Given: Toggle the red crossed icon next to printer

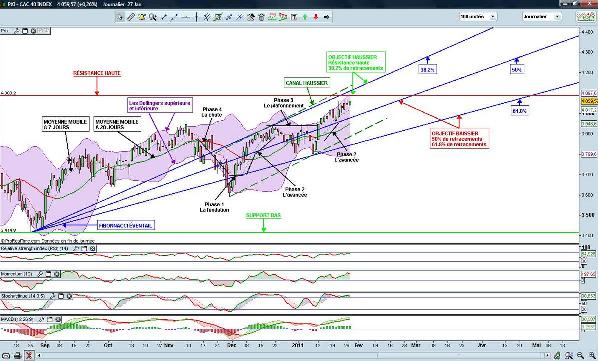Looking at the screenshot, I should (29, 356).
